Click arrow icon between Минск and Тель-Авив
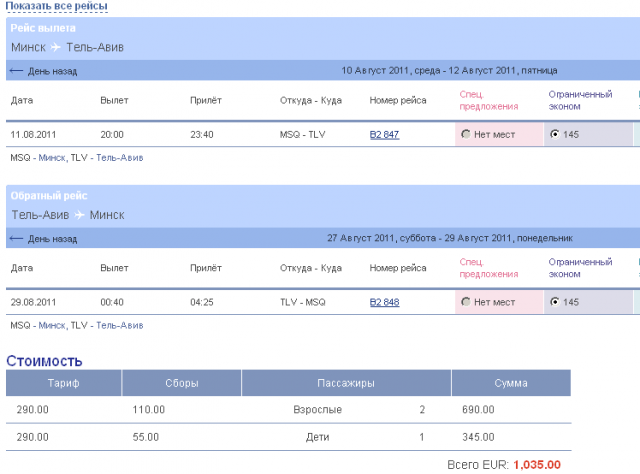Image resolution: width=640 pixels, height=474 pixels. point(56,47)
